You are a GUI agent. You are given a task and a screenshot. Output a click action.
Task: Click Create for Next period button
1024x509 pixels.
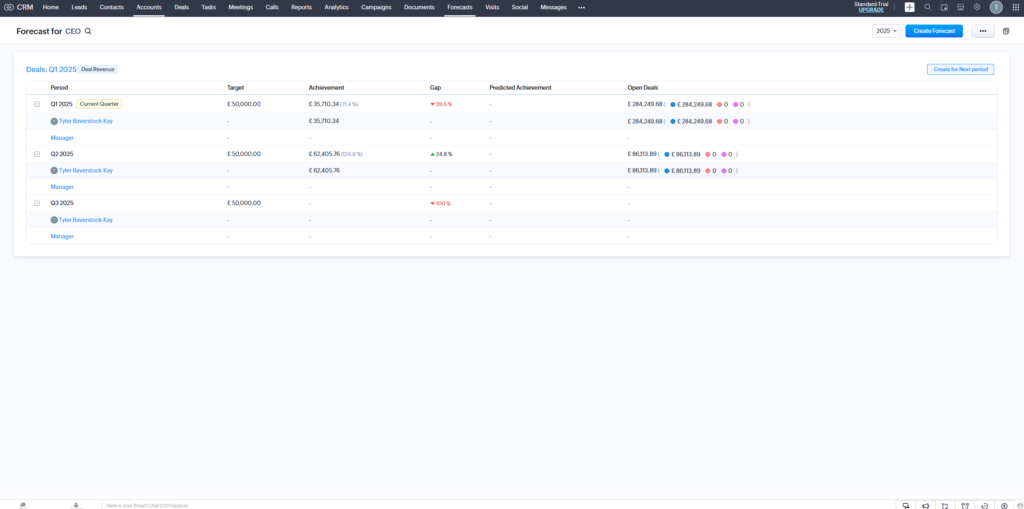(961, 69)
